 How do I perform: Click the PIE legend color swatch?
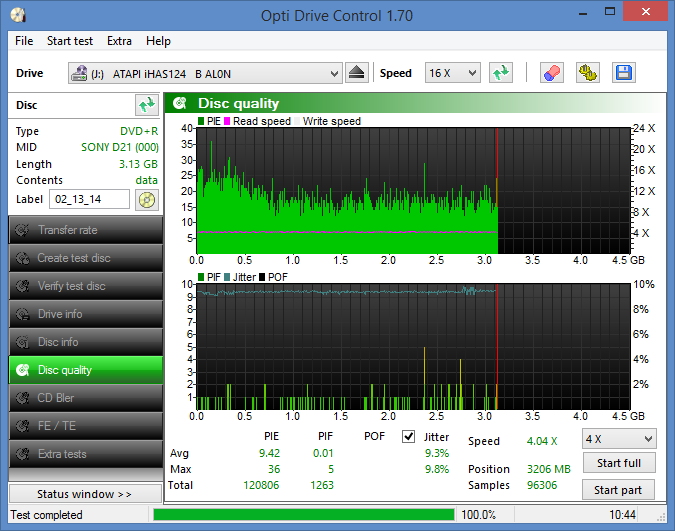click(x=201, y=121)
